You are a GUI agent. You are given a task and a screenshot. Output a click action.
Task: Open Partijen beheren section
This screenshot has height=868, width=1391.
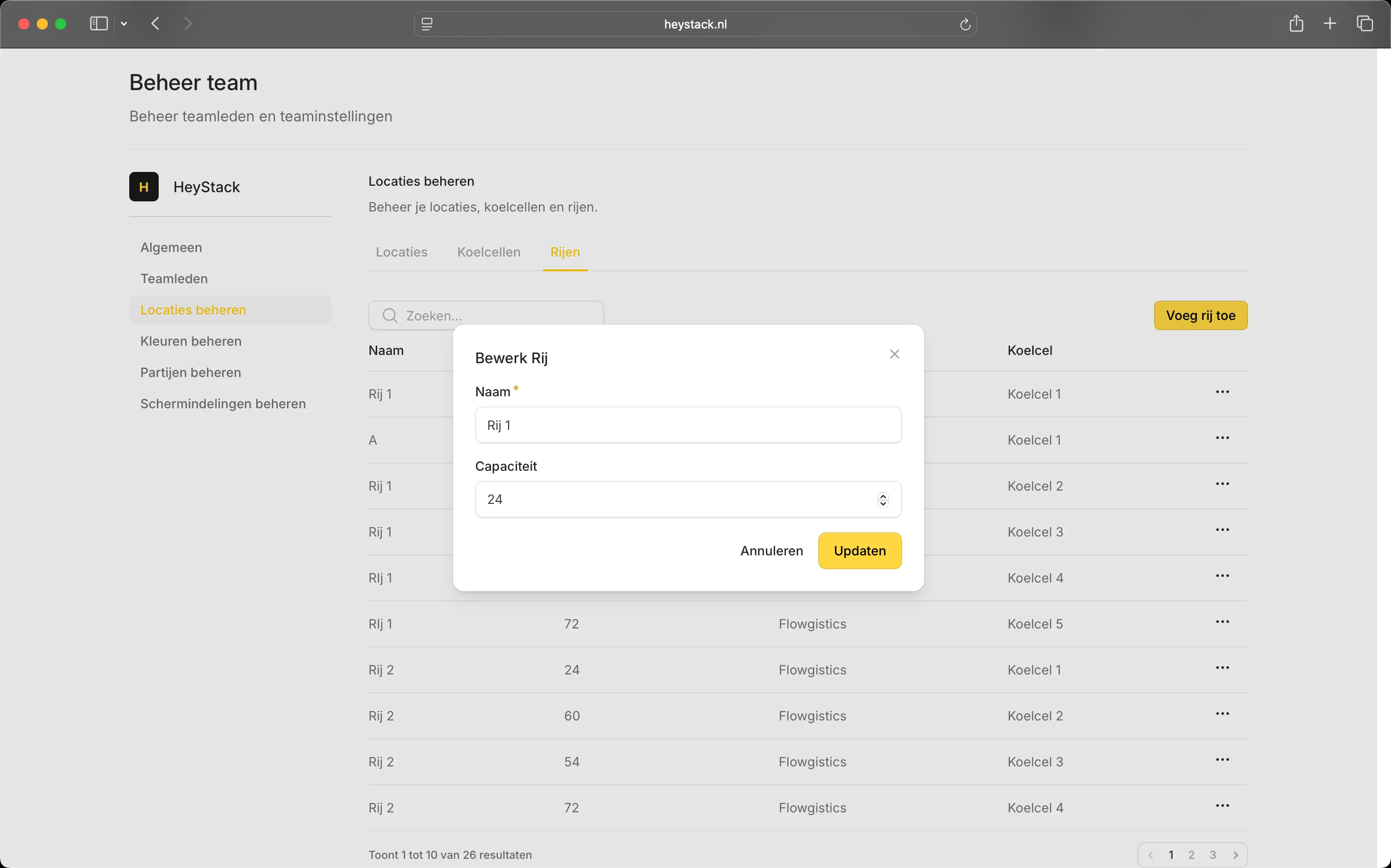pos(191,372)
